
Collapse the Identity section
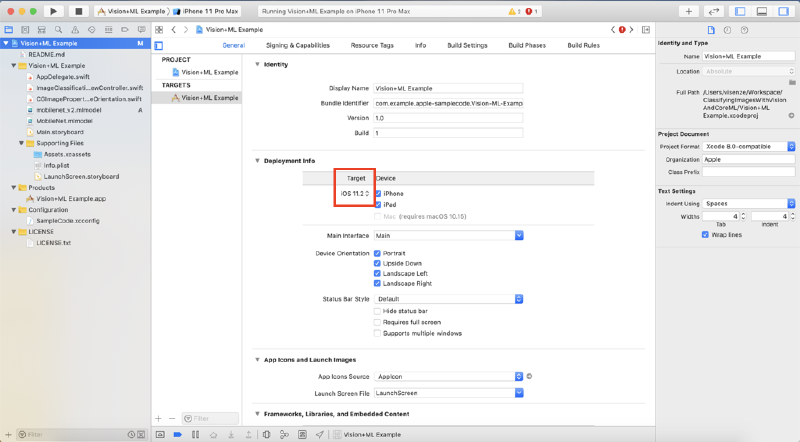tap(257, 64)
